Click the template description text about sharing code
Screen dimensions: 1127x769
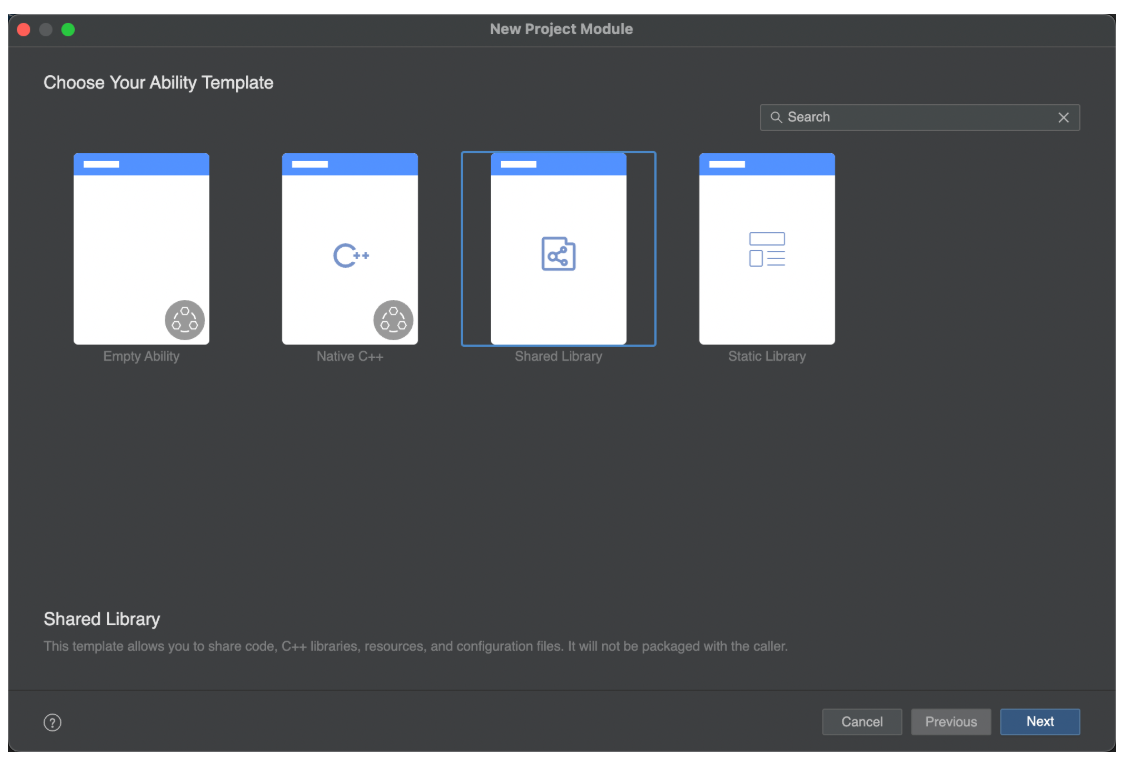[x=415, y=646]
